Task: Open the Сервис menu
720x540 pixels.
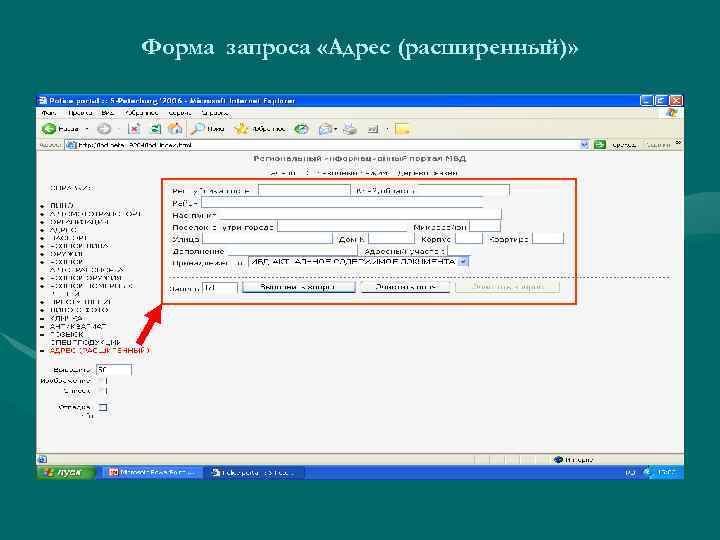Action: (x=180, y=113)
